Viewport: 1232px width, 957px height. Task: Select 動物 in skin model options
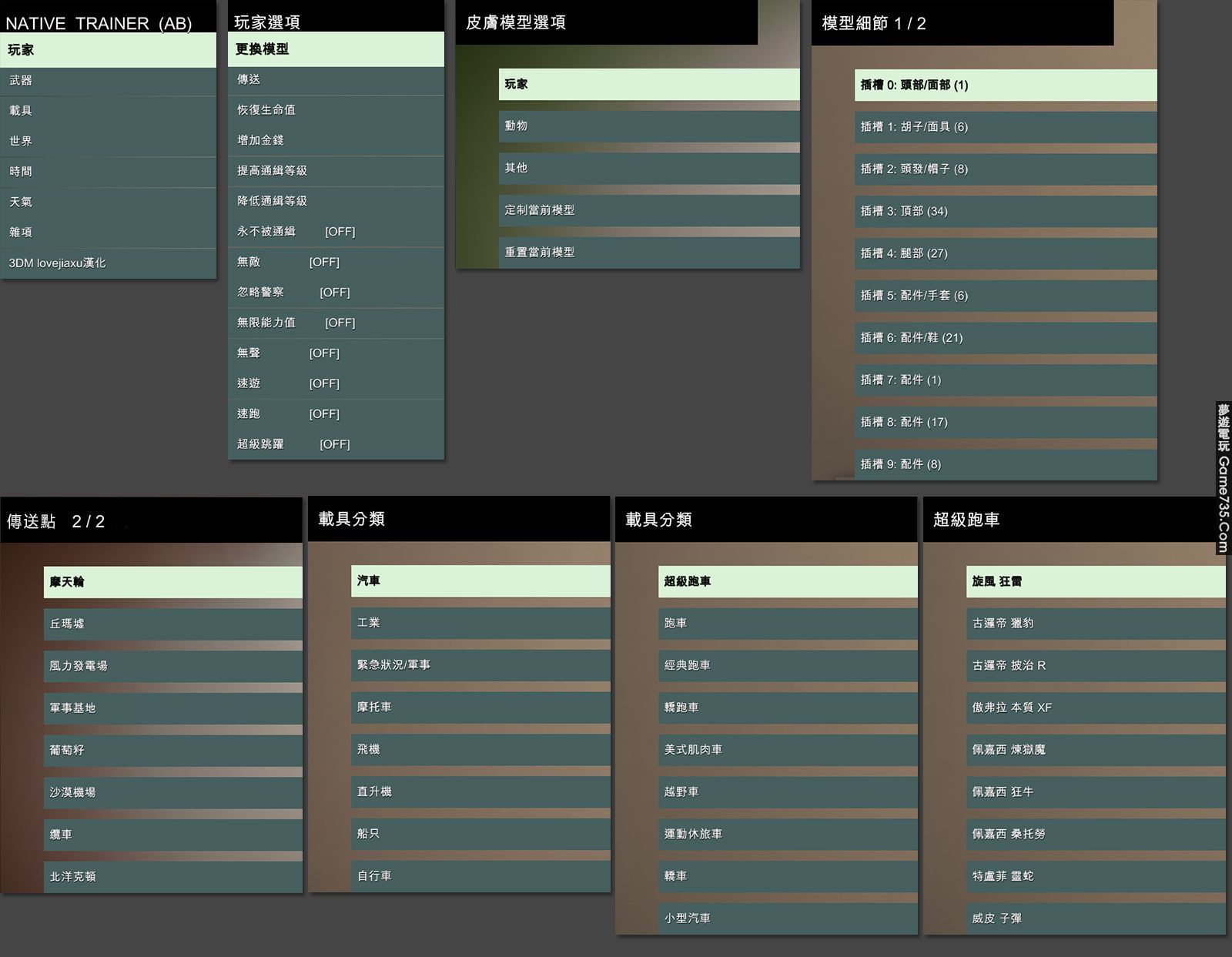[x=648, y=126]
